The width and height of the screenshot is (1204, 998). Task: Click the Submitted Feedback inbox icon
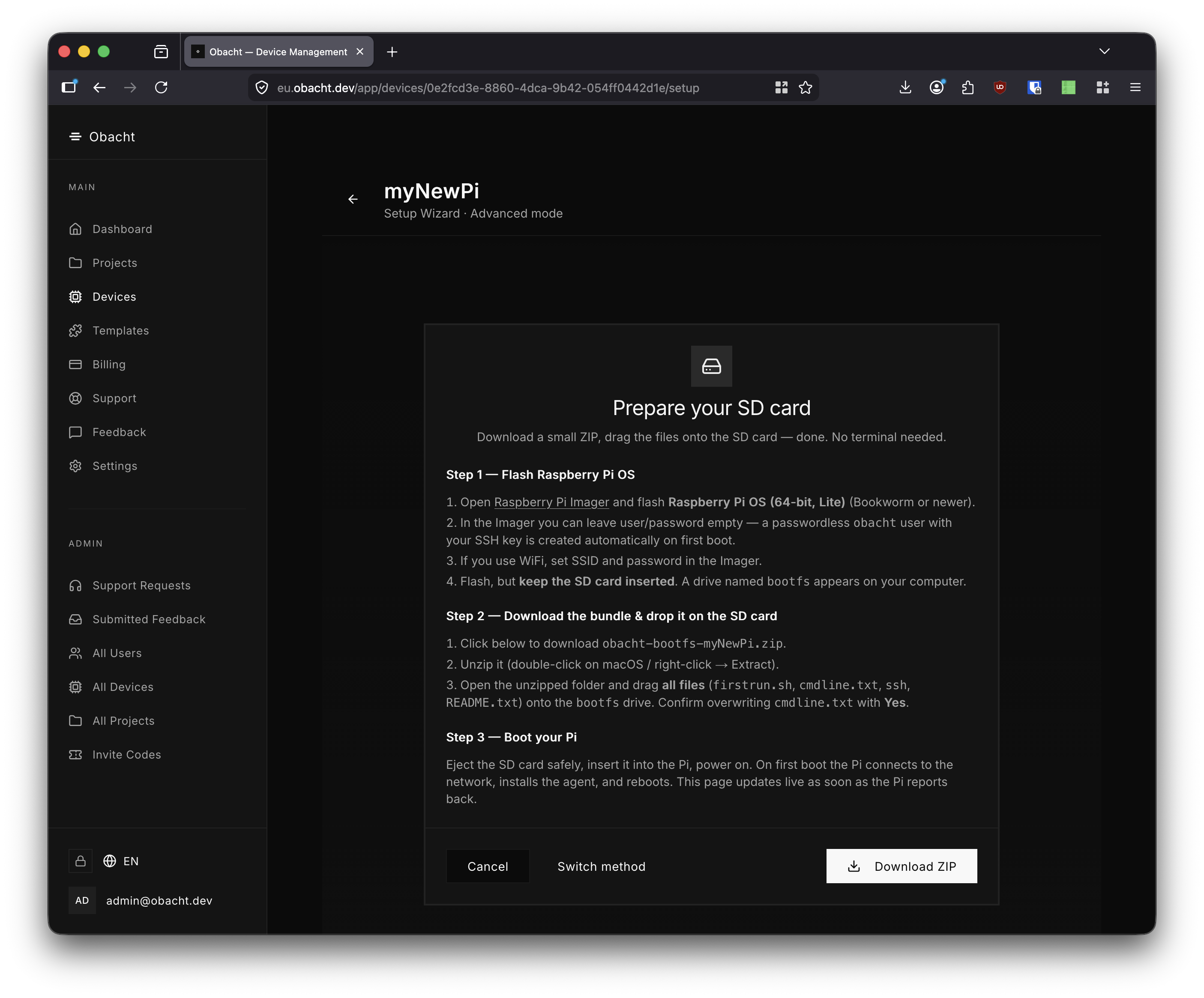click(x=75, y=619)
